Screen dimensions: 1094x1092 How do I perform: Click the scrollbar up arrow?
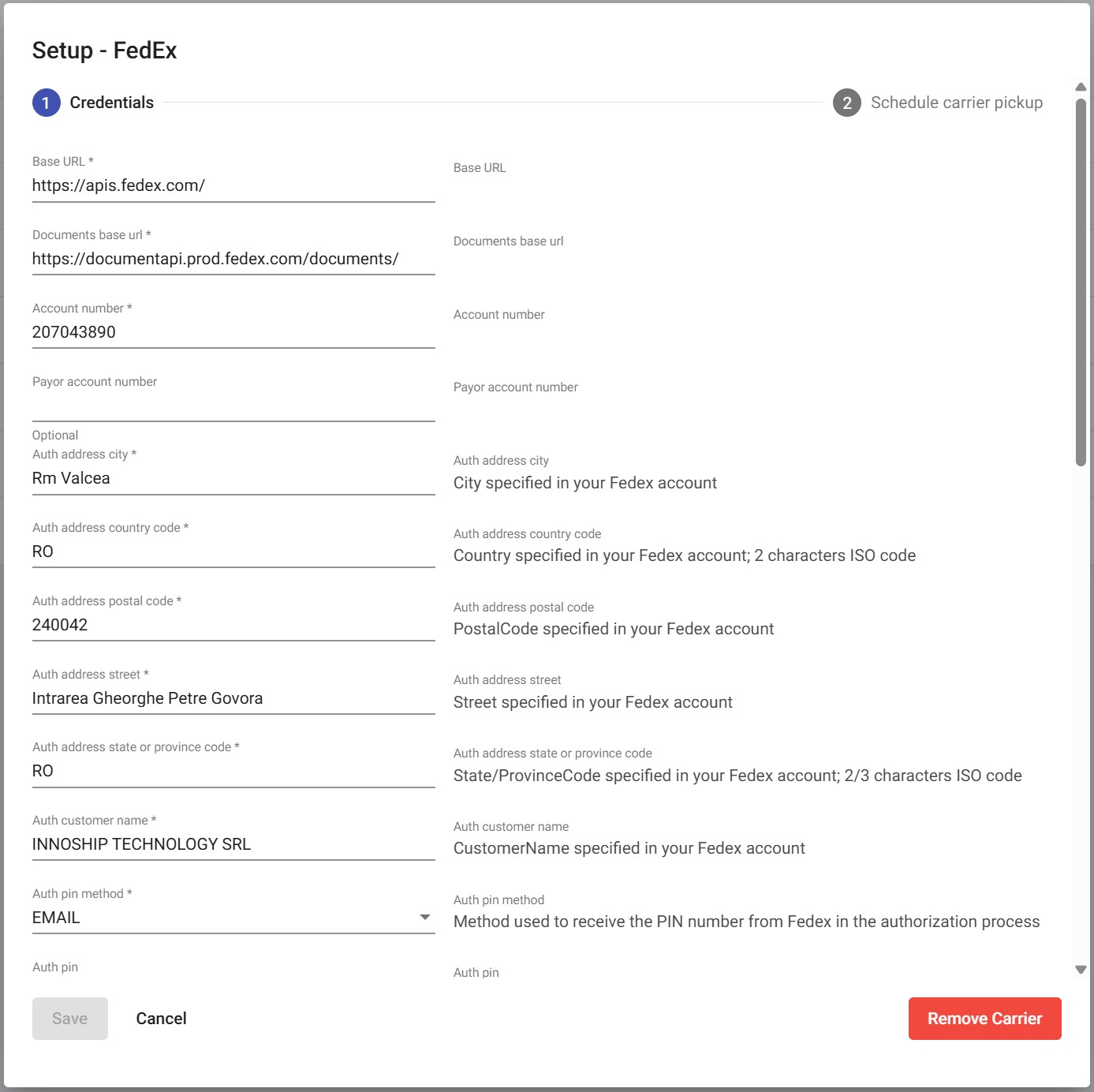(x=1081, y=87)
